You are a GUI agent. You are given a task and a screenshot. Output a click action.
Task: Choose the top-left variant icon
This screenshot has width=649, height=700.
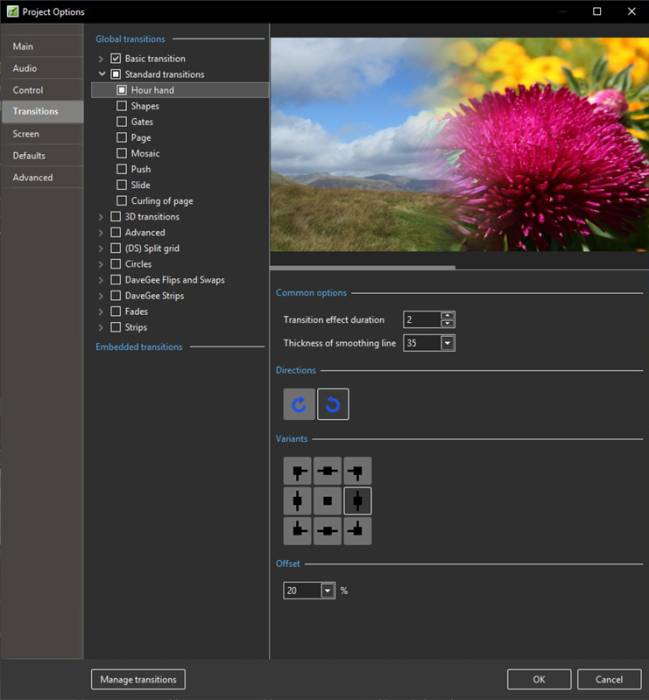click(298, 470)
